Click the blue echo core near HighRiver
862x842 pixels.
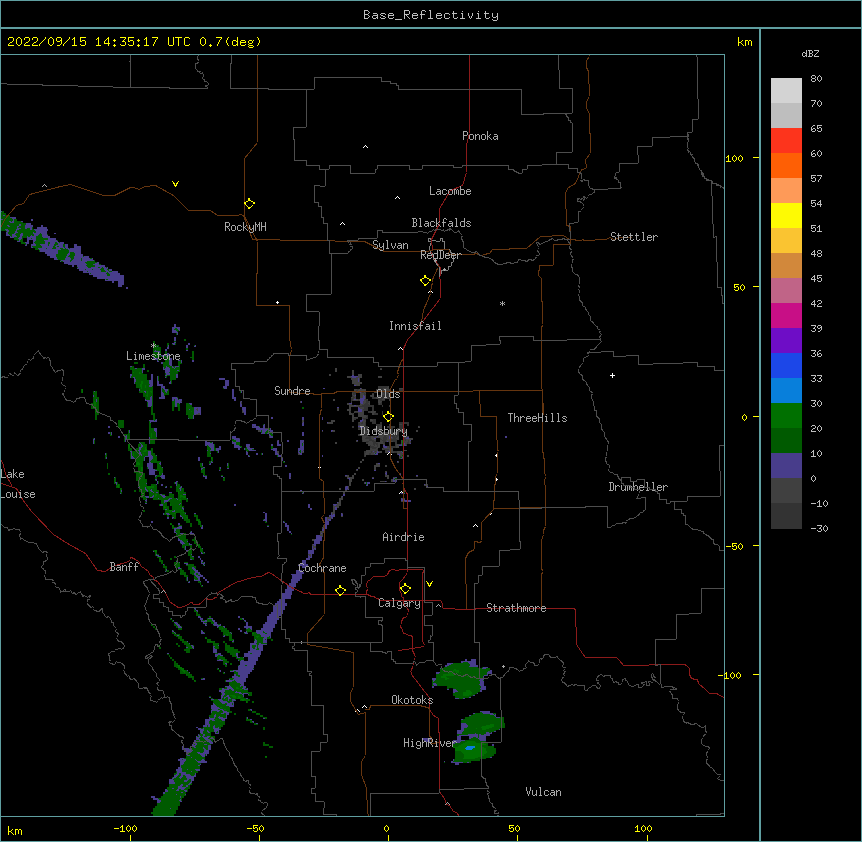[470, 748]
